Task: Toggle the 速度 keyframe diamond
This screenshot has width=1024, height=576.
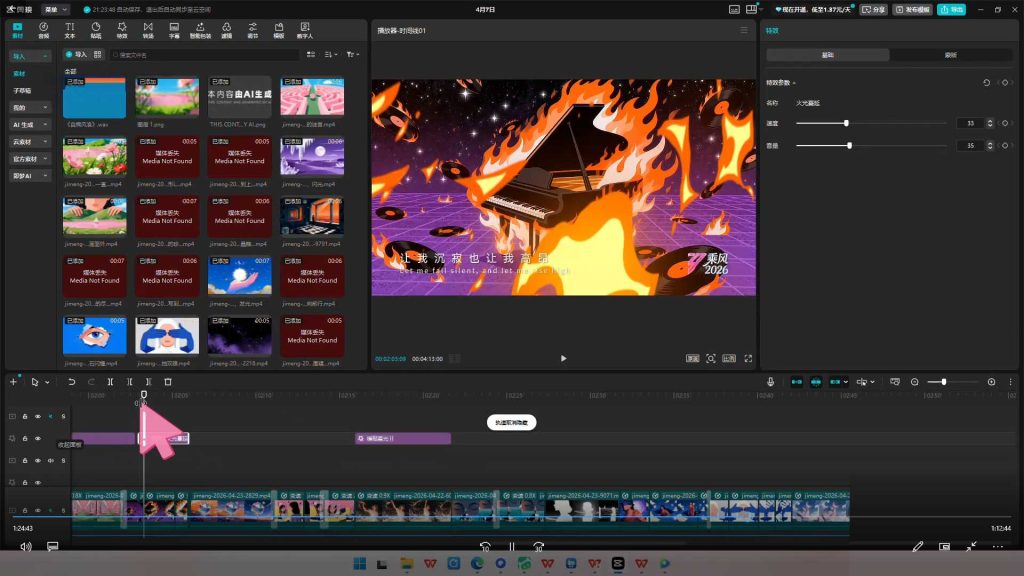Action: pyautogui.click(x=1005, y=123)
